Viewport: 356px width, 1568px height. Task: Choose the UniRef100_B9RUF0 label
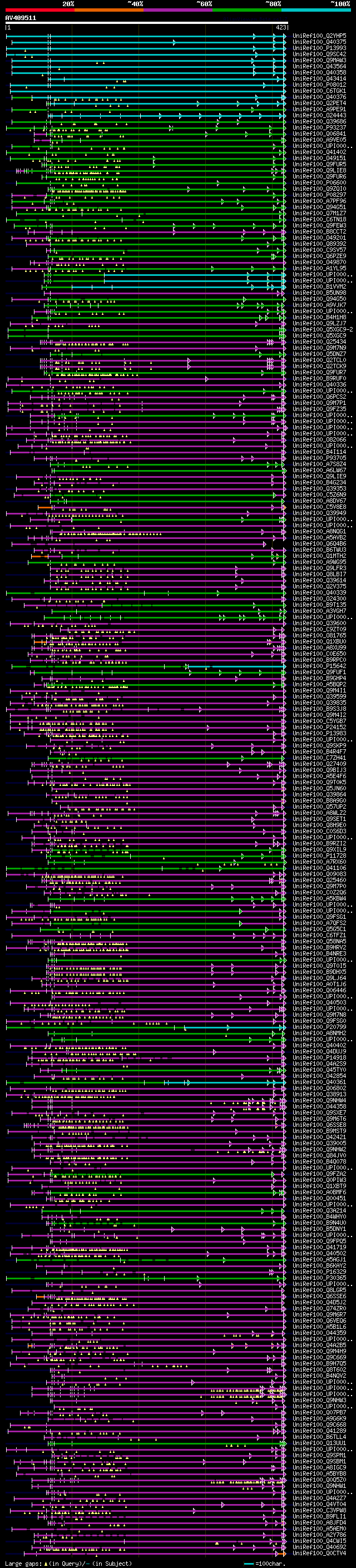click(319, 379)
